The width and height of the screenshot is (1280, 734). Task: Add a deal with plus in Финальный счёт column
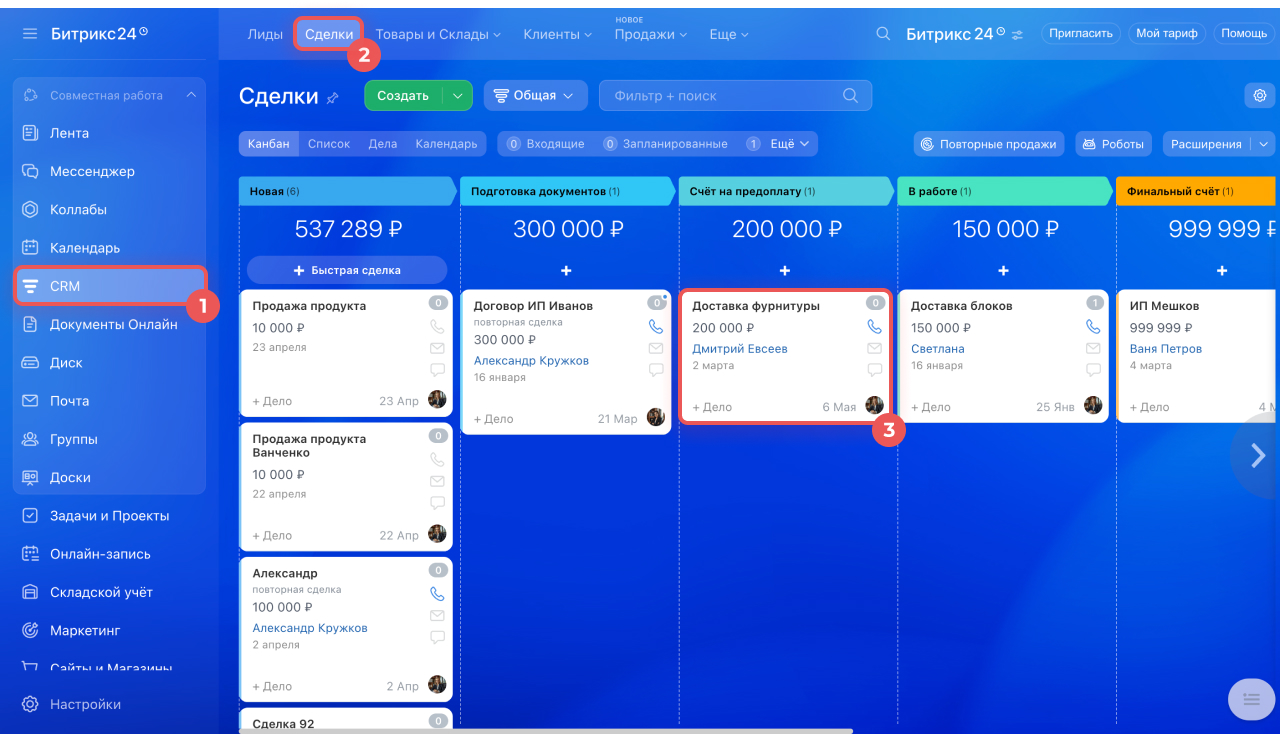point(1222,270)
